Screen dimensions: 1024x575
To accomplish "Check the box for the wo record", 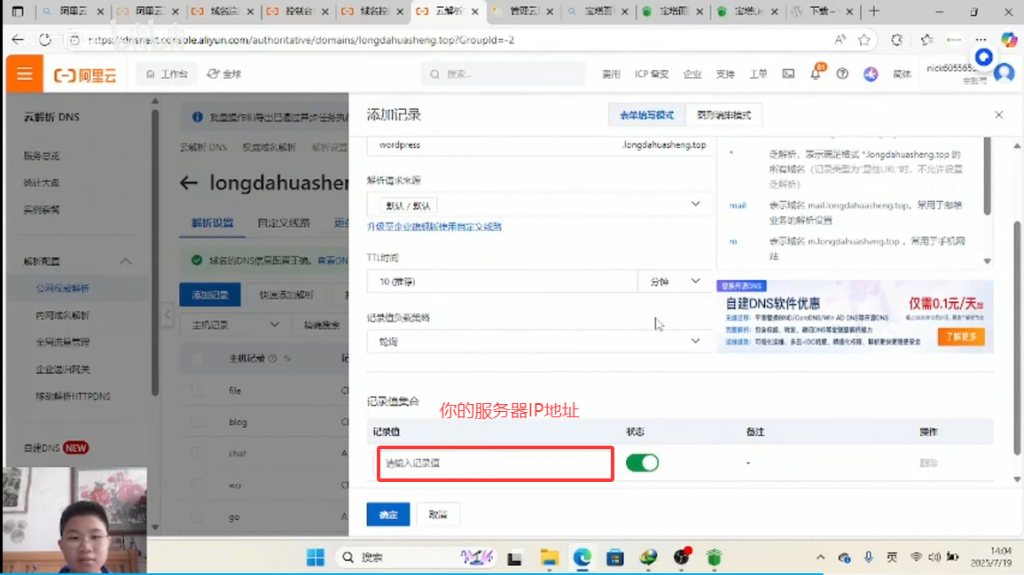I will tap(197, 485).
